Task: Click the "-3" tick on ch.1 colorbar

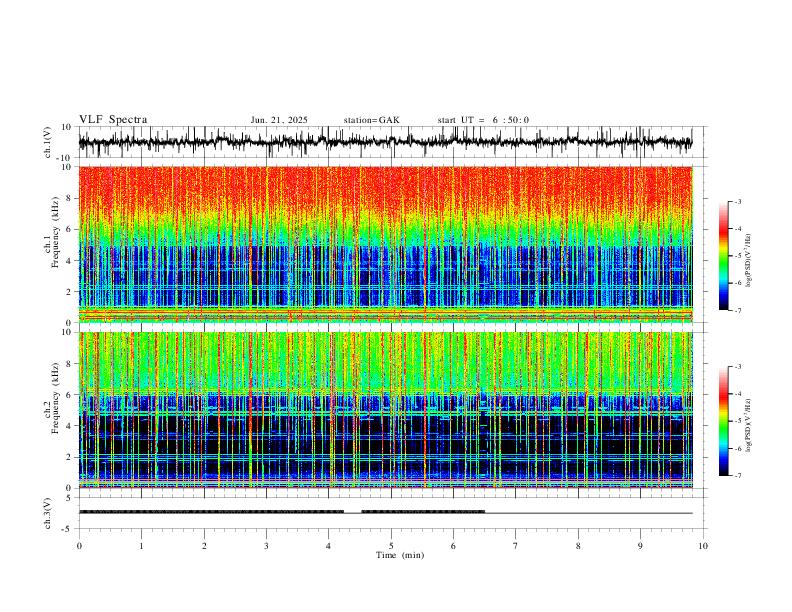Action: [x=738, y=201]
